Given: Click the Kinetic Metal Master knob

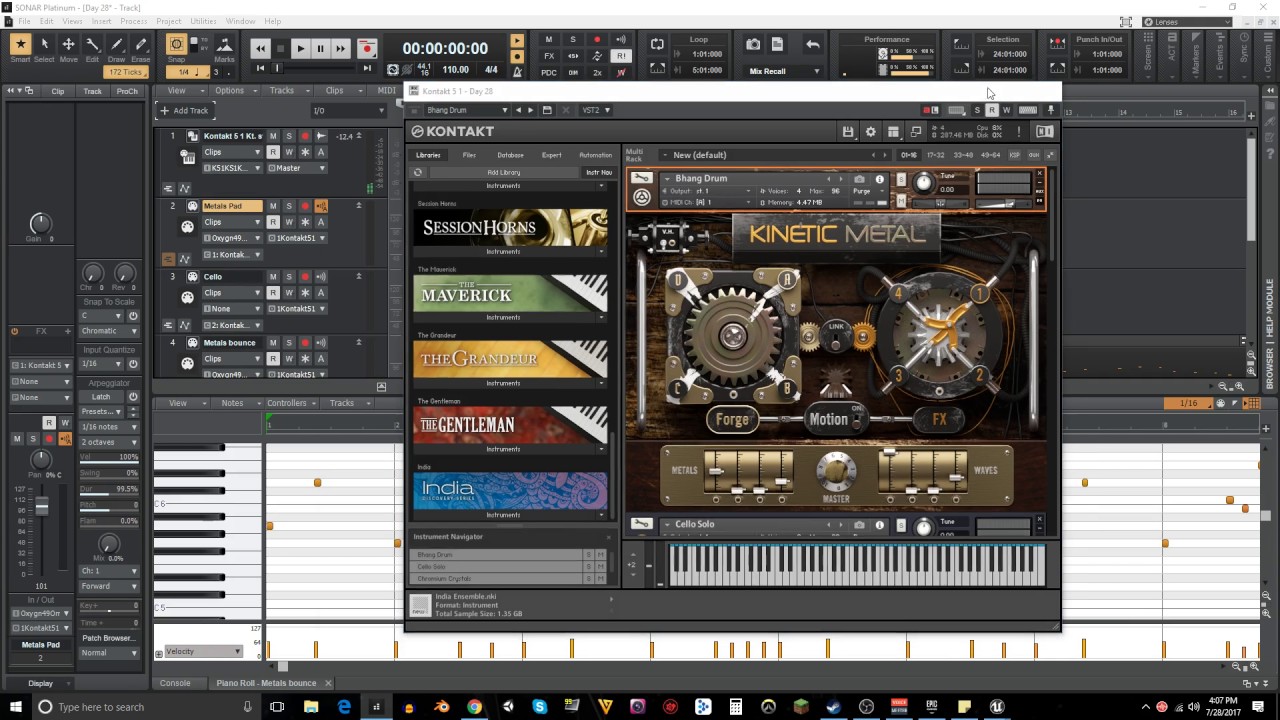Looking at the screenshot, I should (x=836, y=470).
